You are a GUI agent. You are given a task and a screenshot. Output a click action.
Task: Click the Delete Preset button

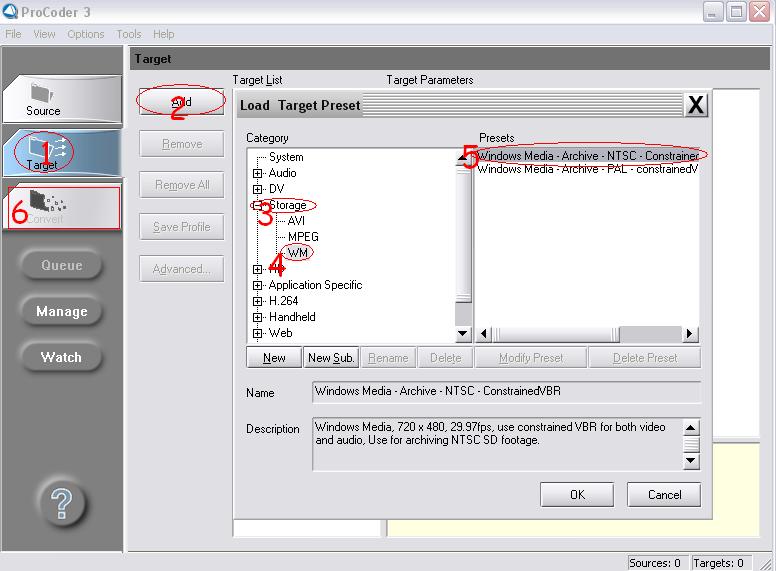[x=645, y=358]
